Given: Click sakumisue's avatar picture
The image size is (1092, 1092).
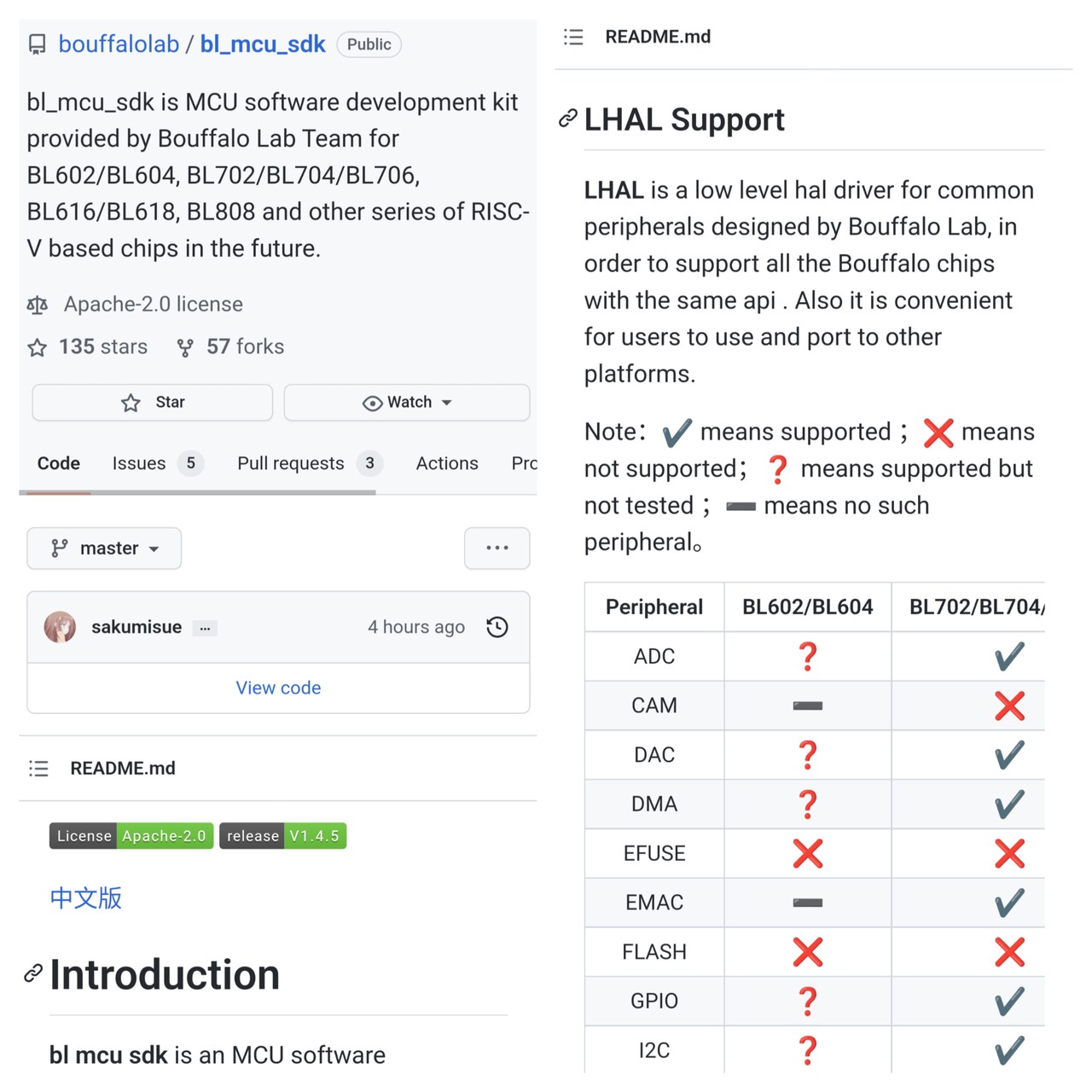Looking at the screenshot, I should (60, 627).
